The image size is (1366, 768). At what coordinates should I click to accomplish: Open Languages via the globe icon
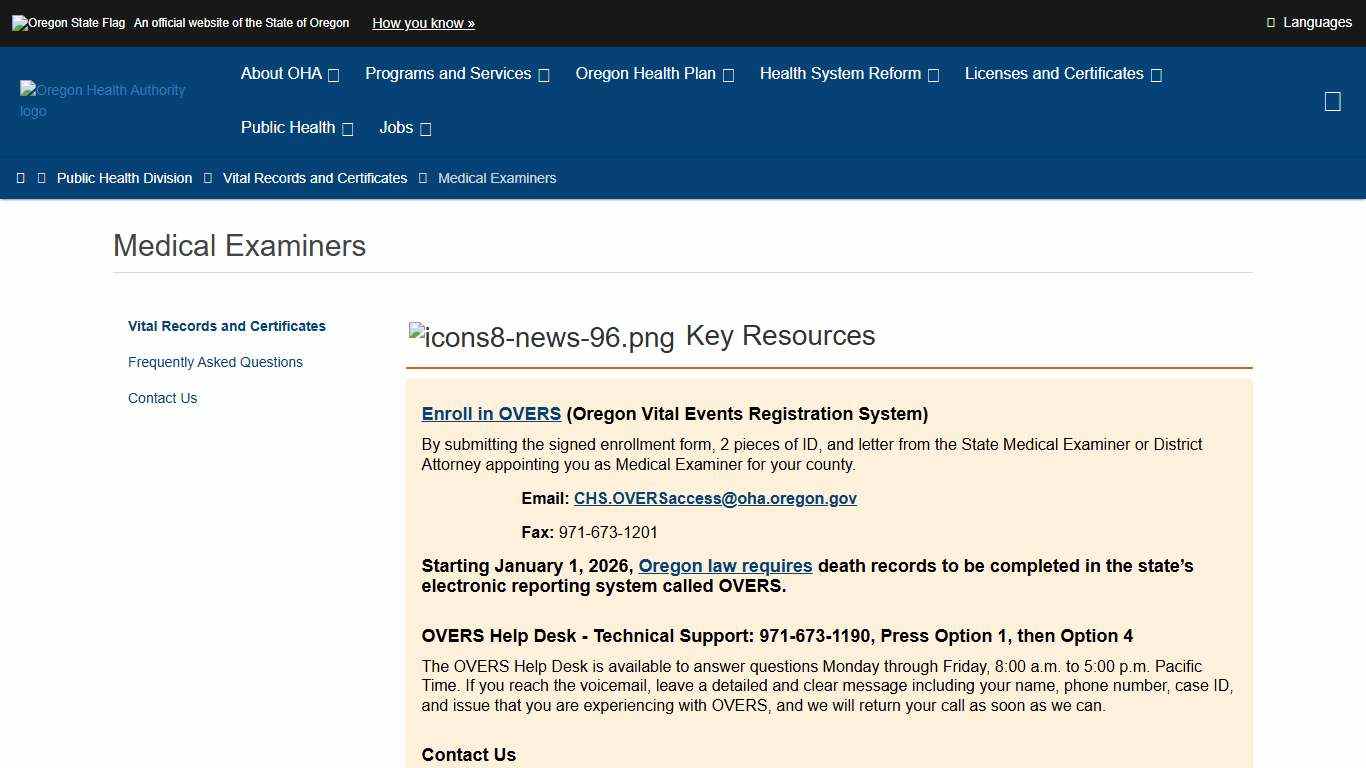click(x=1270, y=22)
